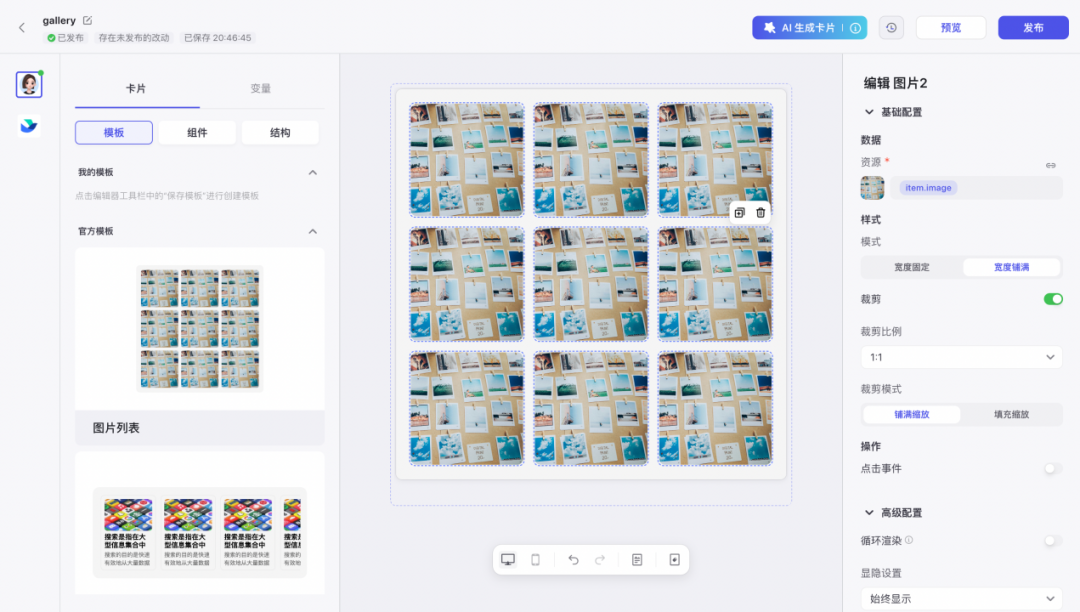Select the 模板 sub-tab
The image size is (1080, 612).
(114, 133)
